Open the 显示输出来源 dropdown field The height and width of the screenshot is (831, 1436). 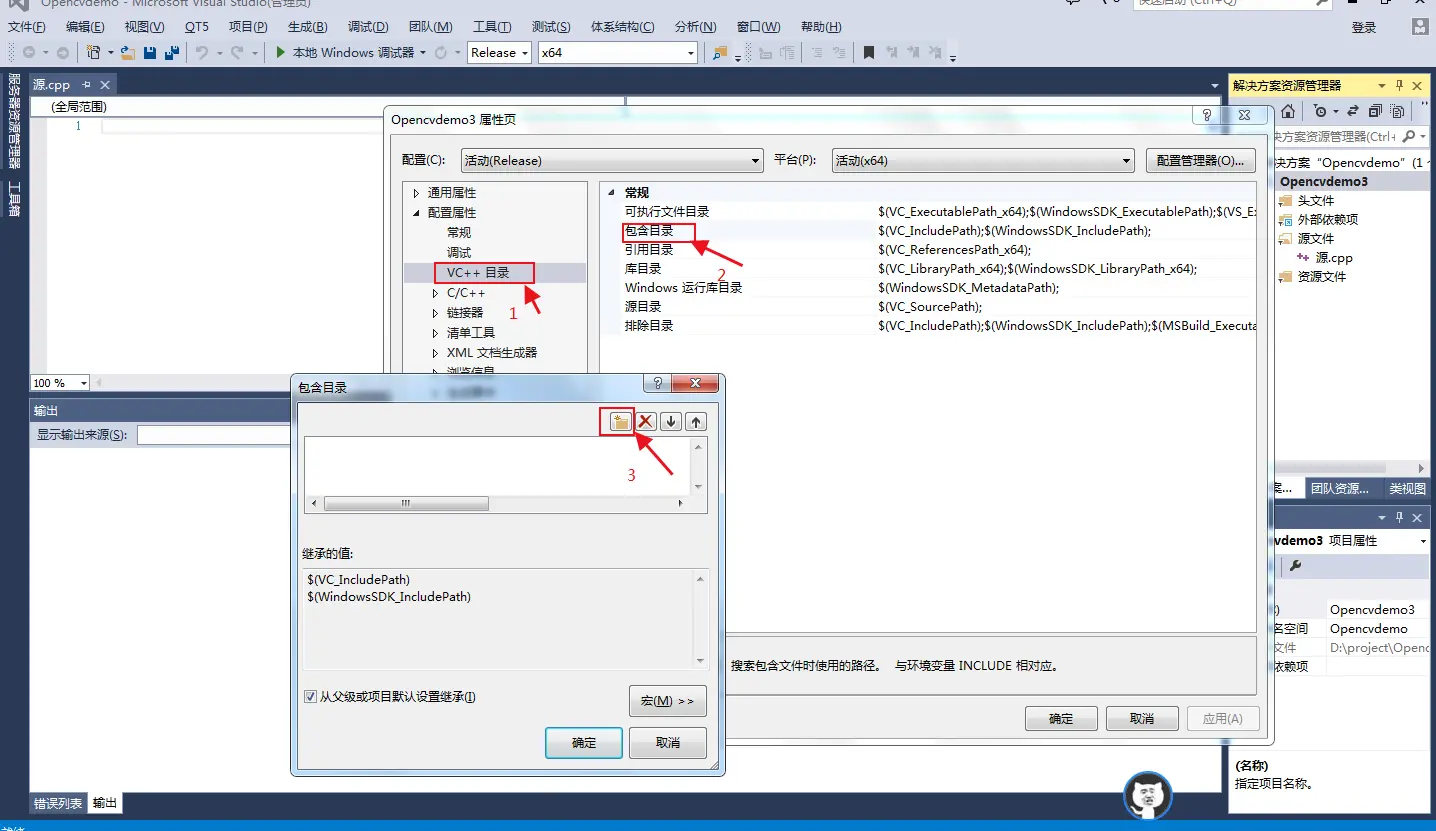pyautogui.click(x=214, y=435)
